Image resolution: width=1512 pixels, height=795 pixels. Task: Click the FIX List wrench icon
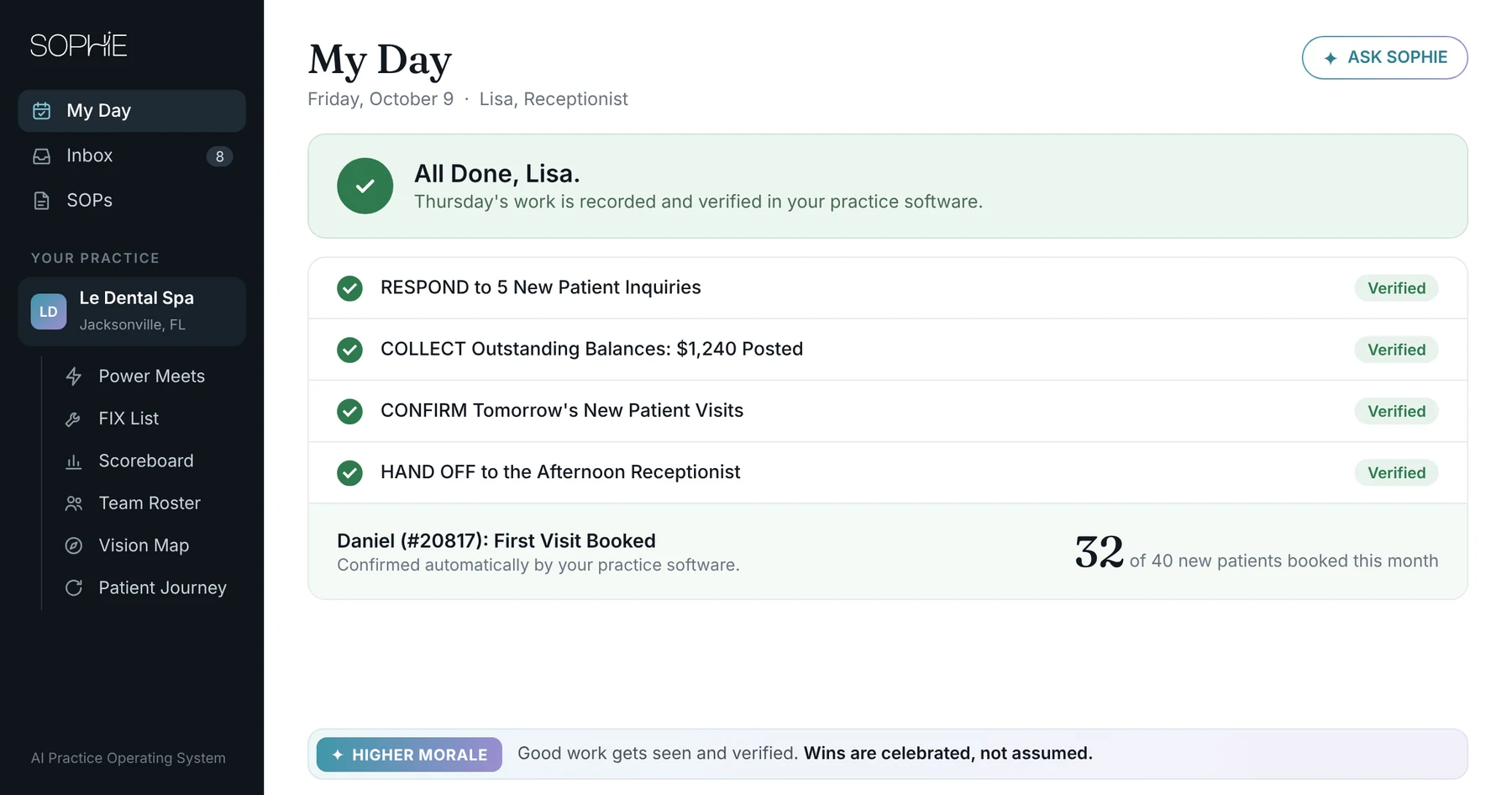[x=74, y=419]
